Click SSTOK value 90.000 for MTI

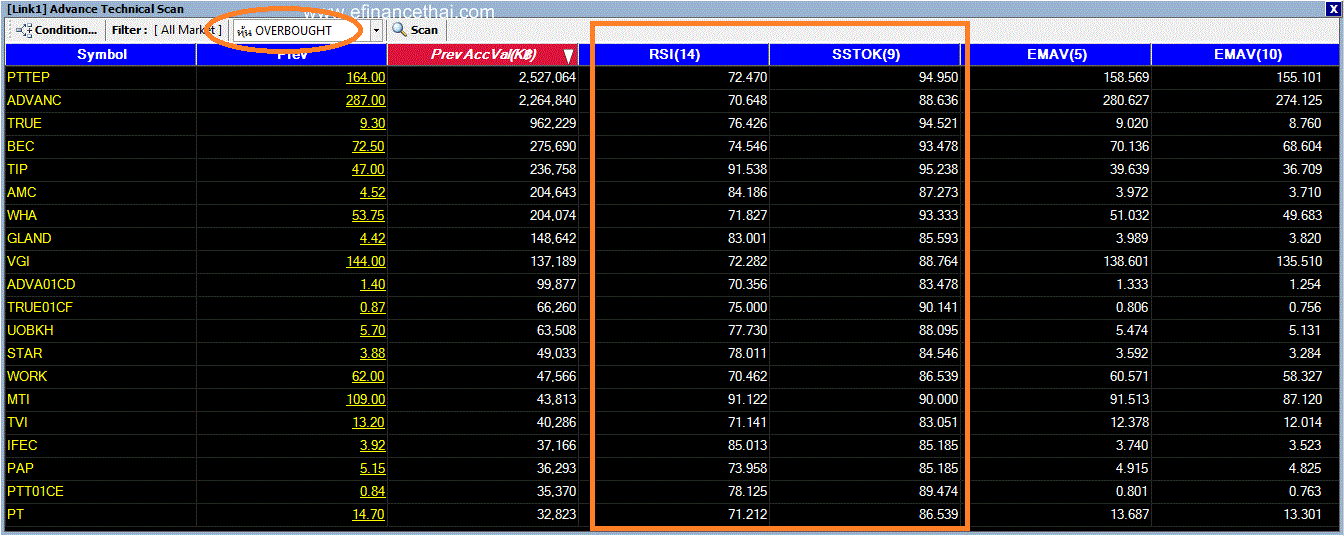(x=938, y=399)
